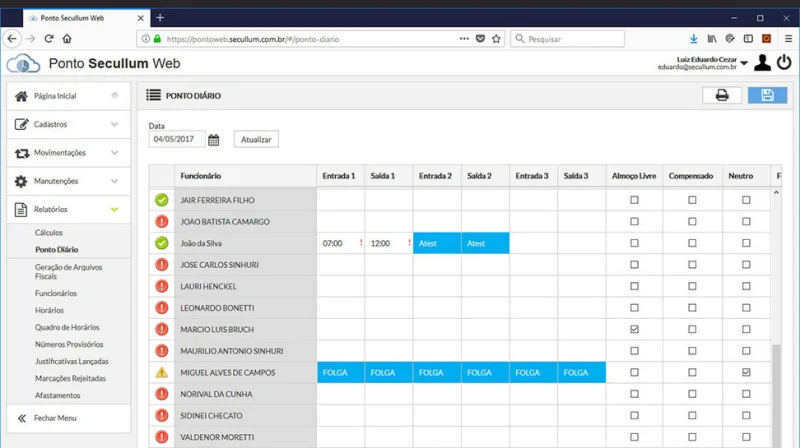Open the user account dropdown arrow
The image size is (800, 448).
(x=744, y=64)
